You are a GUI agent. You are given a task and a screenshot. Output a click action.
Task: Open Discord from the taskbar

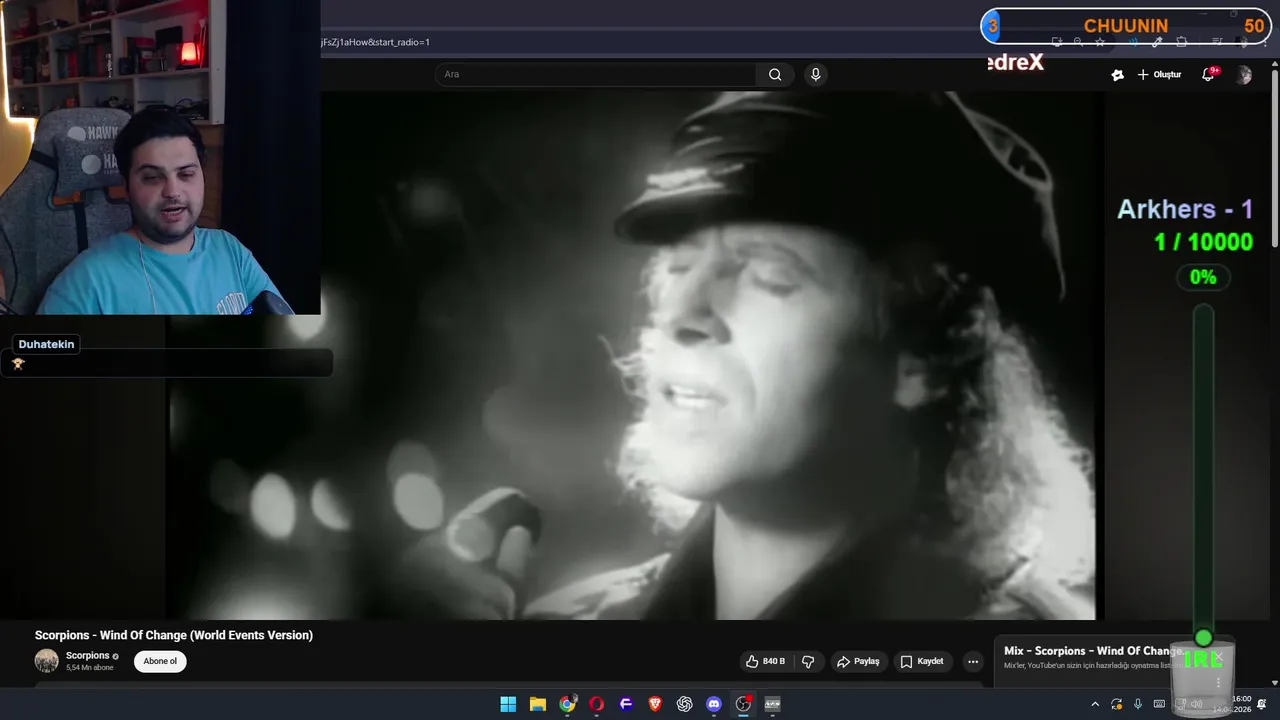pos(714,704)
